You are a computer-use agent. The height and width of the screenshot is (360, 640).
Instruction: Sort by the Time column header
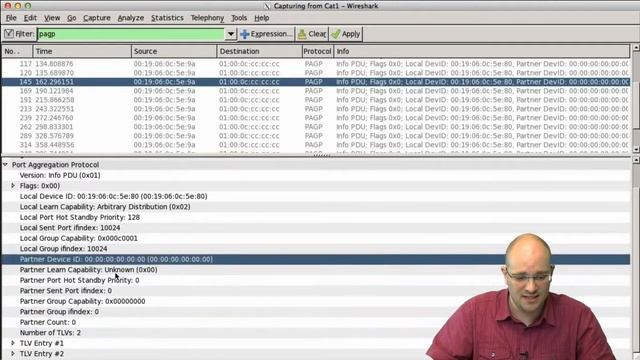click(x=82, y=51)
